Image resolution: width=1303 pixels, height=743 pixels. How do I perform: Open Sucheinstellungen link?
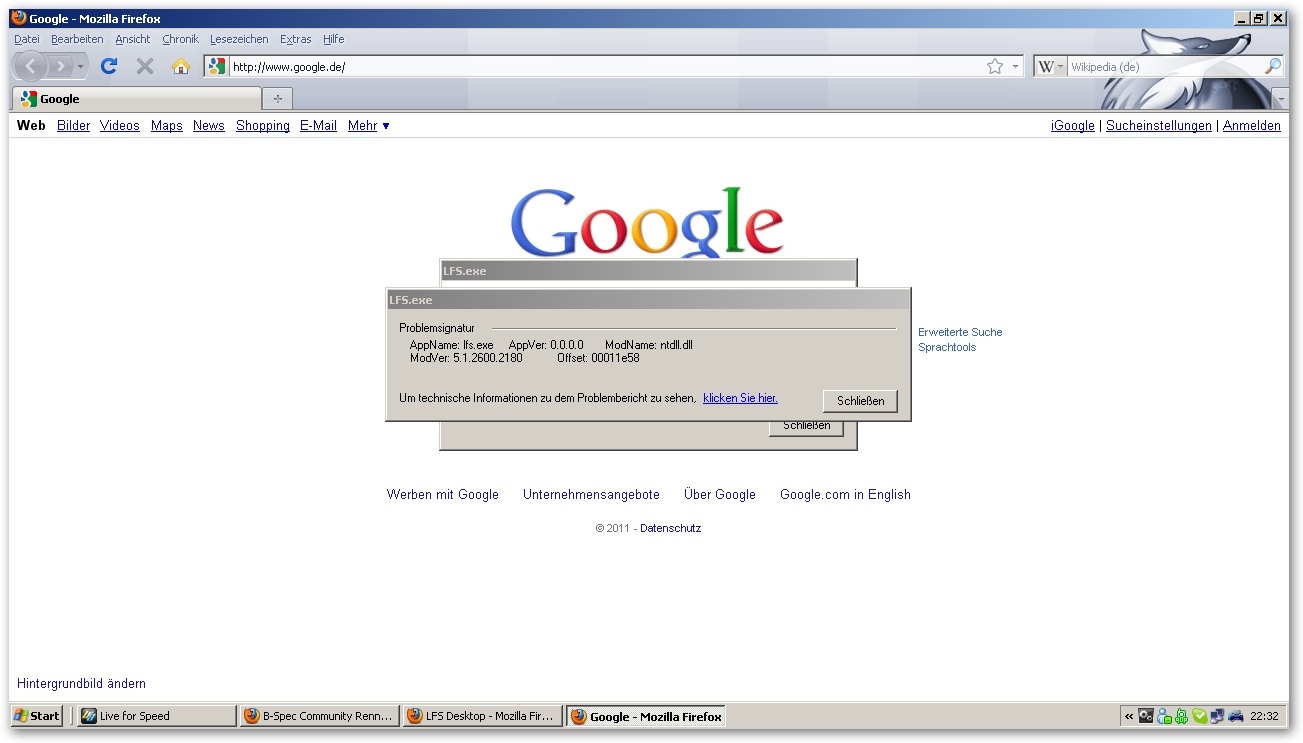(1159, 126)
